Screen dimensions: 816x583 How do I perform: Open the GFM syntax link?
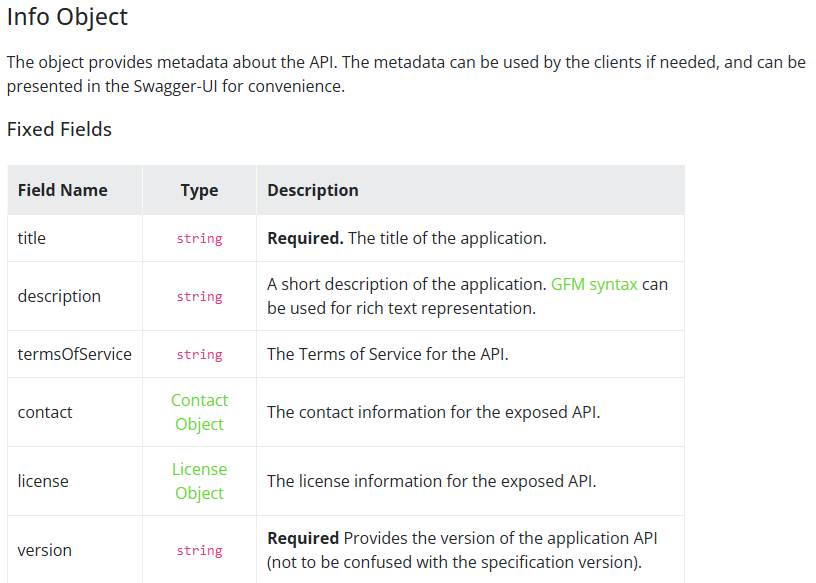594,284
